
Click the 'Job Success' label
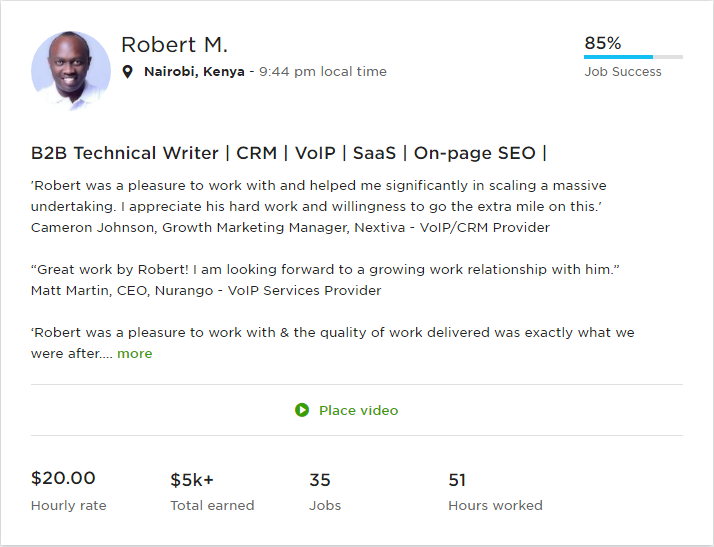click(x=623, y=72)
